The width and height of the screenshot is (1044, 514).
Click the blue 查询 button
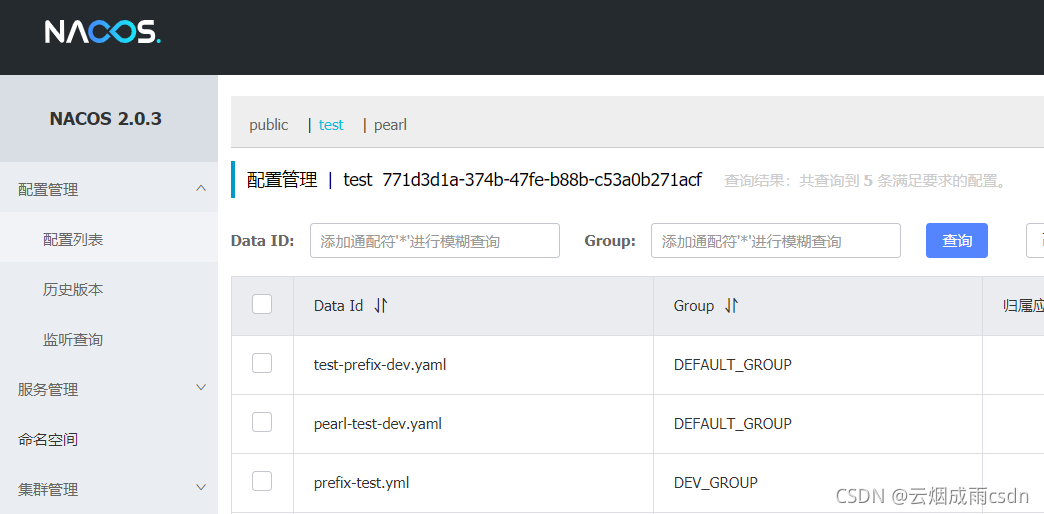[957, 240]
